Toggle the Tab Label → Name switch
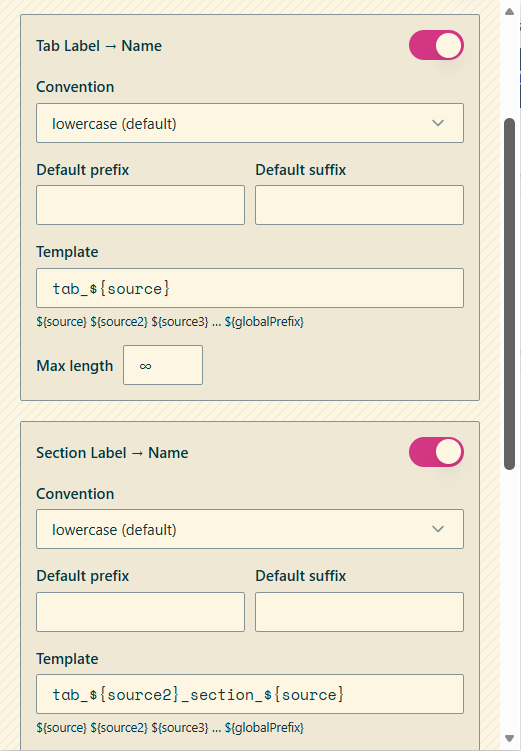Screen dimensions: 521x751 tap(436, 46)
